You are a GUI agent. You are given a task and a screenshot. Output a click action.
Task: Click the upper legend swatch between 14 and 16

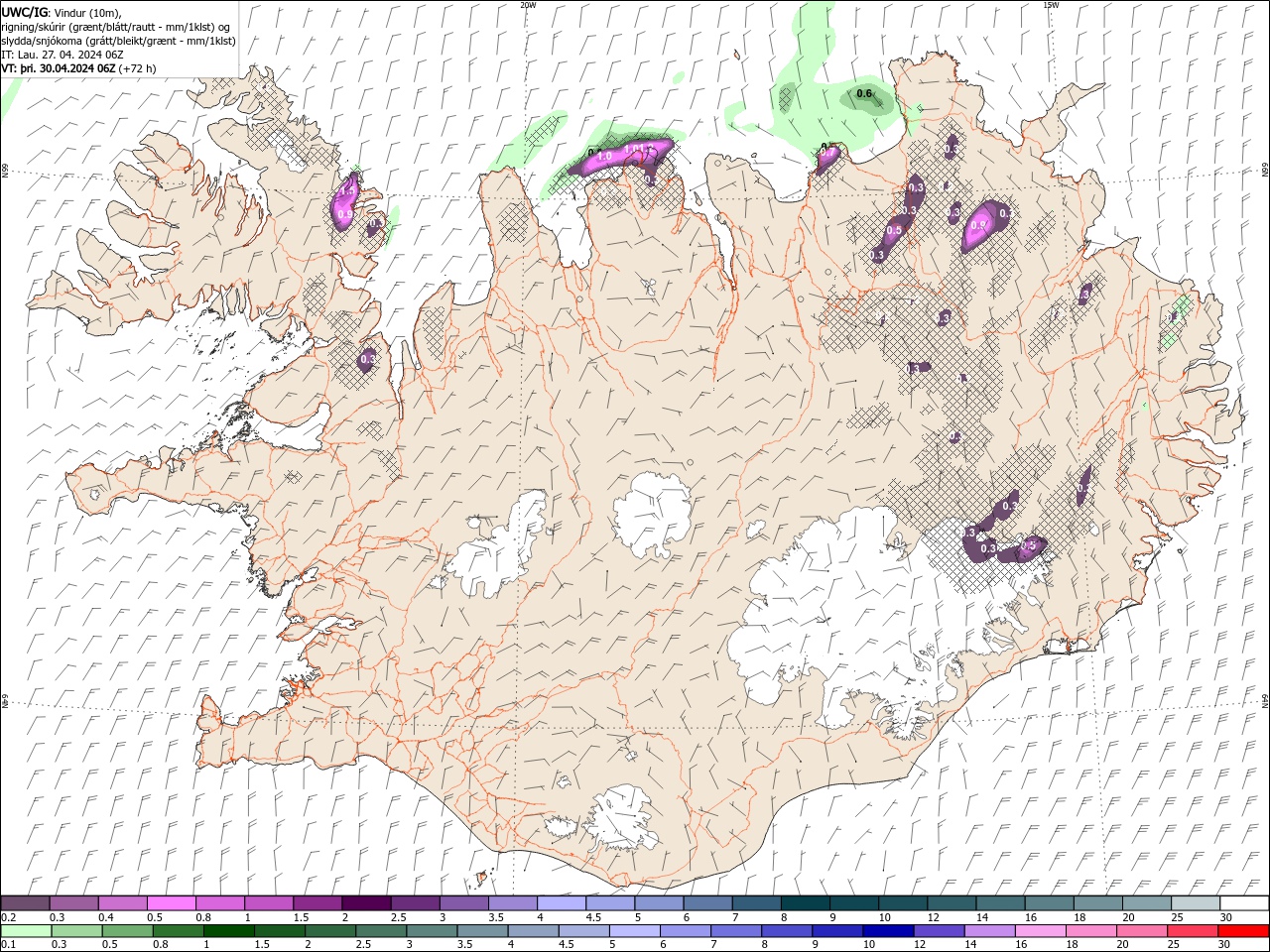click(999, 903)
